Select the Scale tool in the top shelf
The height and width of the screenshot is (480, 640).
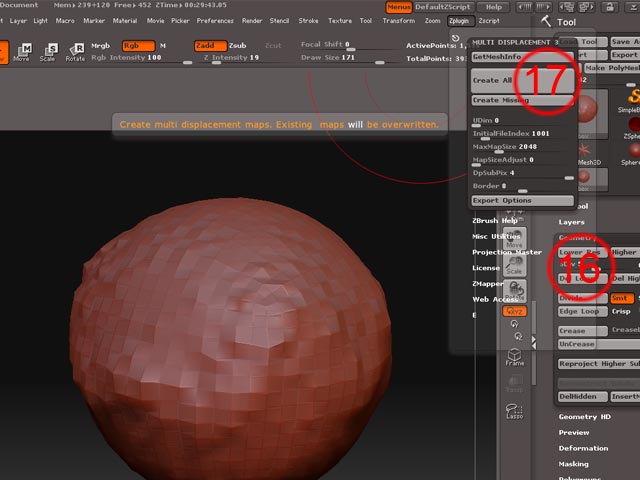point(48,52)
